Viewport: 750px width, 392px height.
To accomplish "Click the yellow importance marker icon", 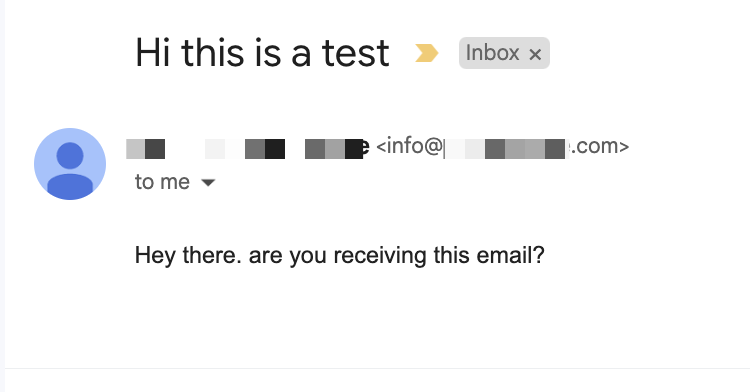I will [x=426, y=53].
